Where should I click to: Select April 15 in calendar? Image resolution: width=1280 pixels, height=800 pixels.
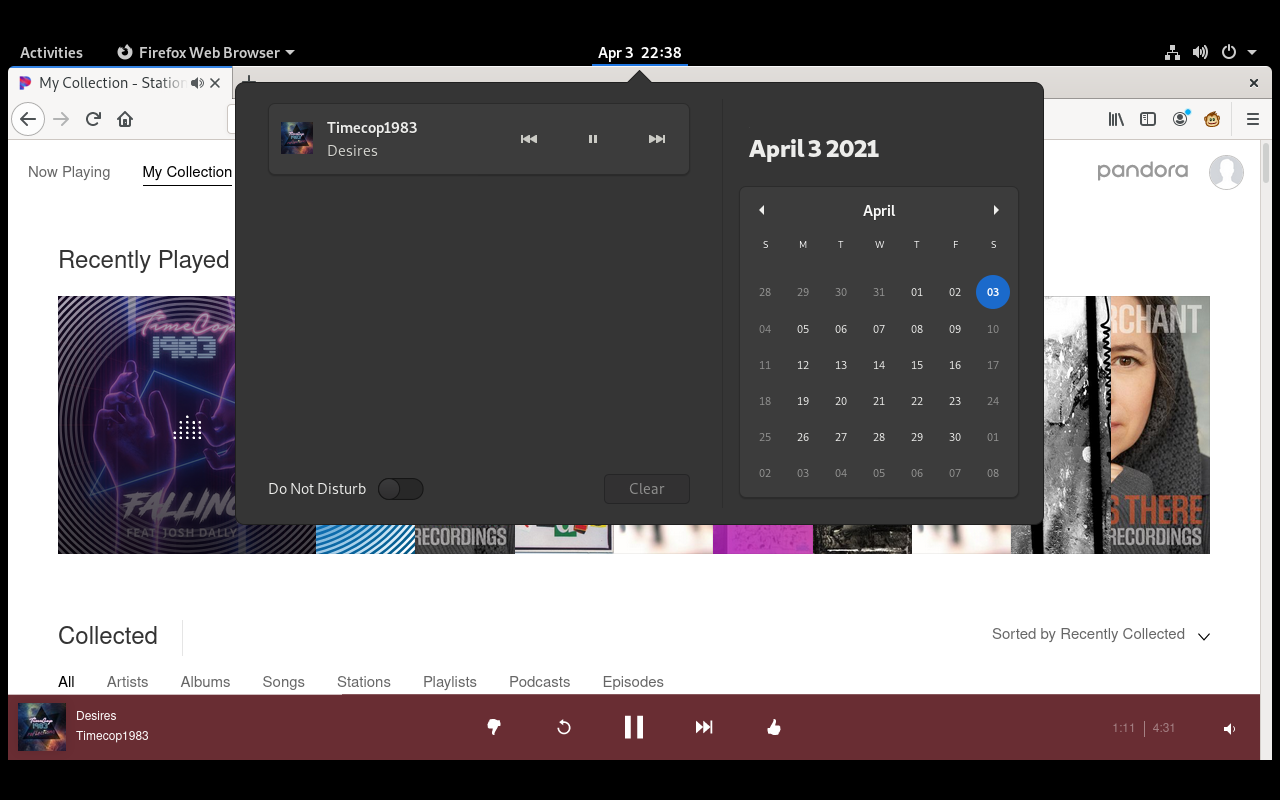pos(917,365)
